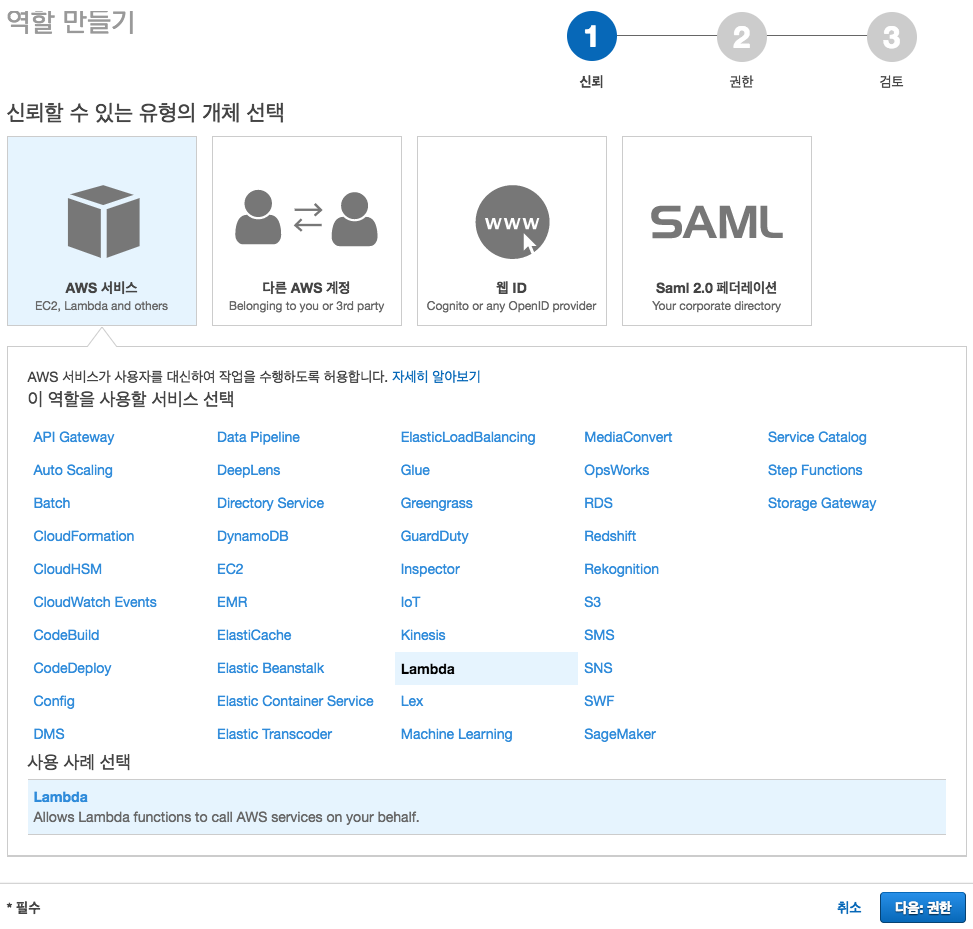Select RDS service

click(x=598, y=503)
